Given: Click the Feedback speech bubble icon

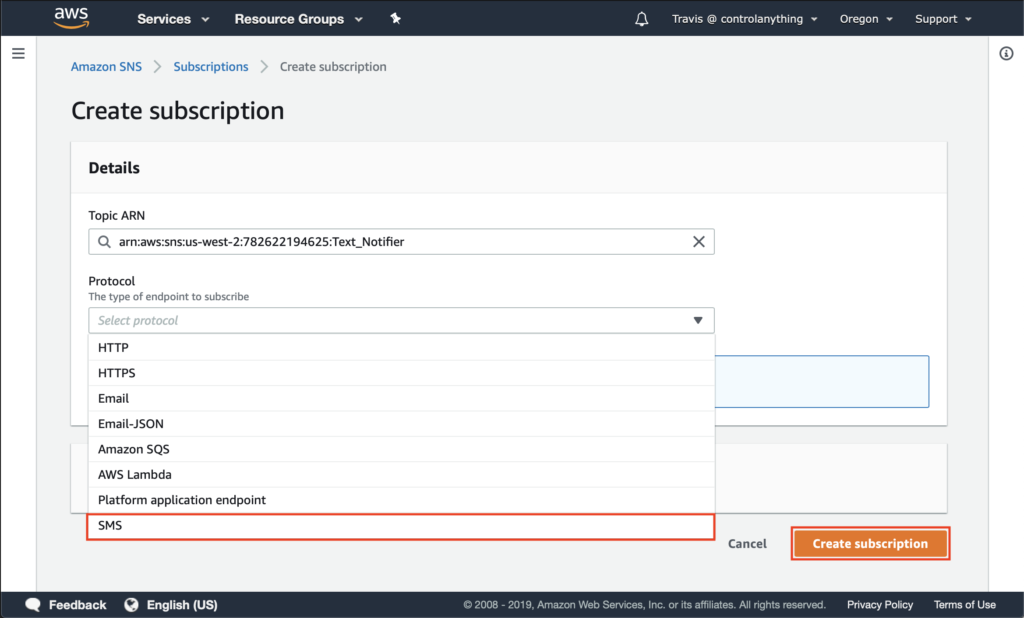Looking at the screenshot, I should pyautogui.click(x=33, y=604).
